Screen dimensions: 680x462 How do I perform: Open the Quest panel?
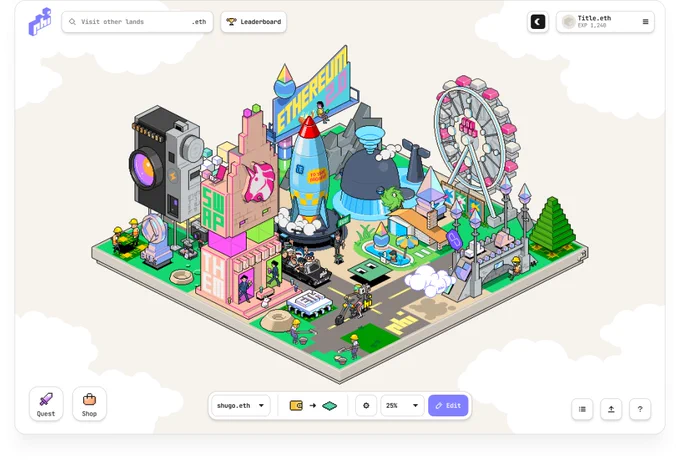(46, 404)
